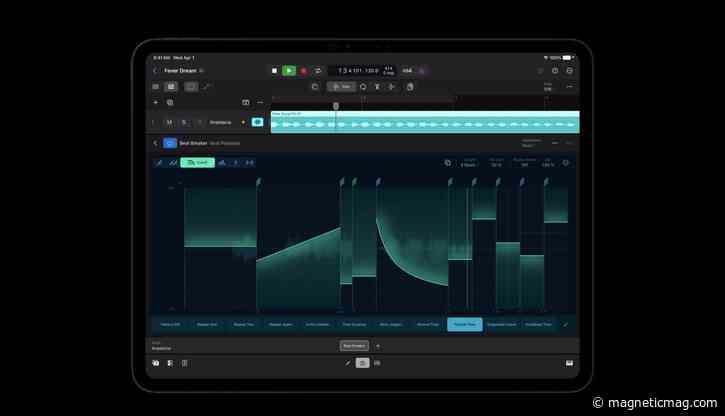725x416 pixels.
Task: Select the Split tool in the center toolbar
Action: 377,86
